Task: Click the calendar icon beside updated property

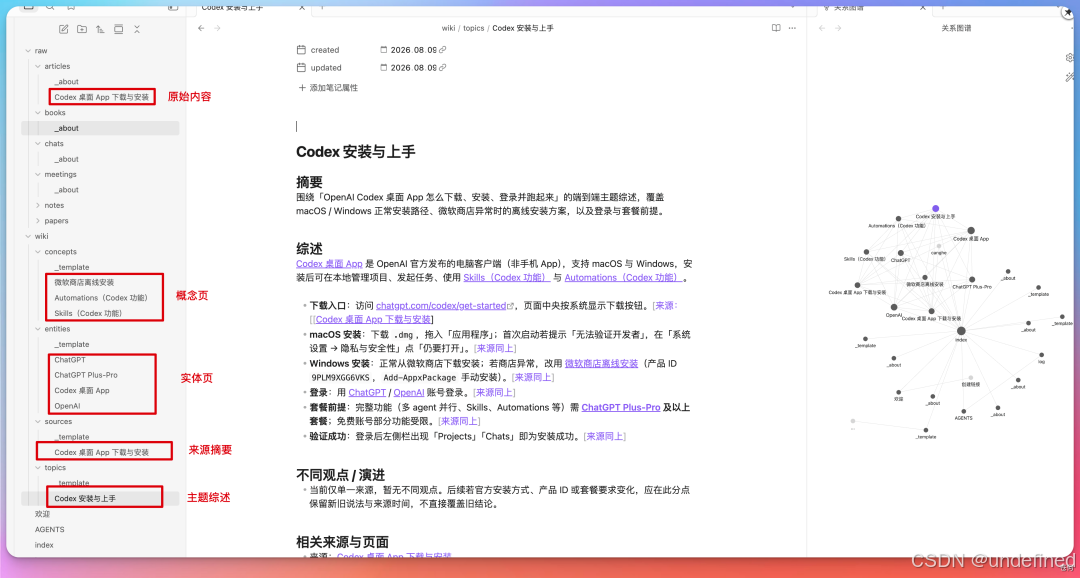Action: tap(301, 68)
